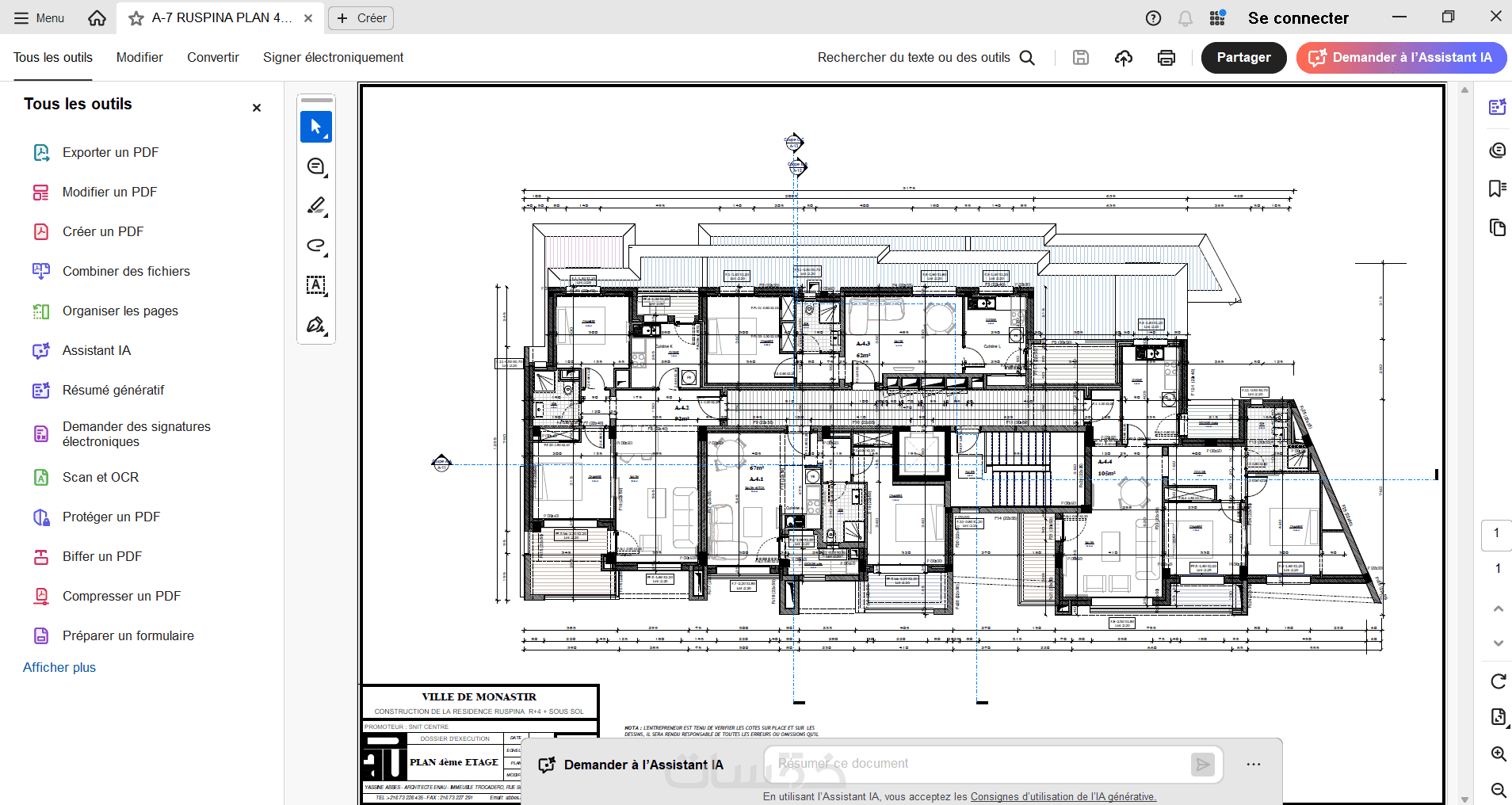
Task: Expand Afficher plus tools list
Action: coord(59,667)
